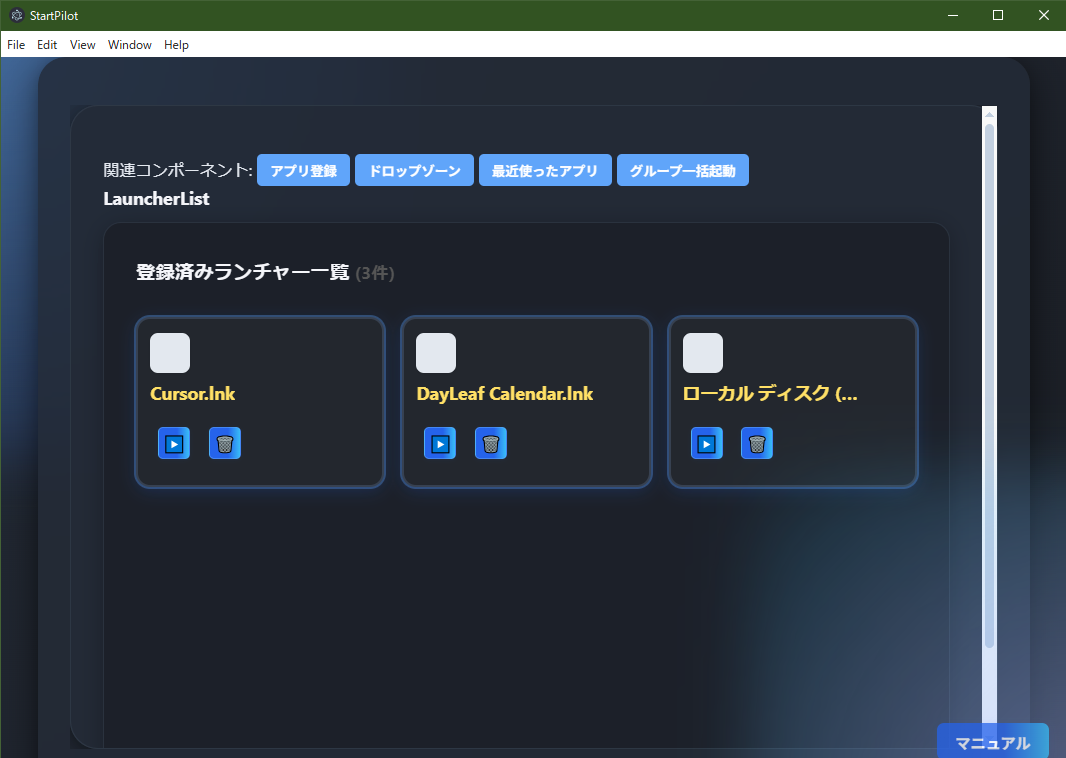Screen dimensions: 1066x758
Task: Open the Help menu
Action: (176, 44)
